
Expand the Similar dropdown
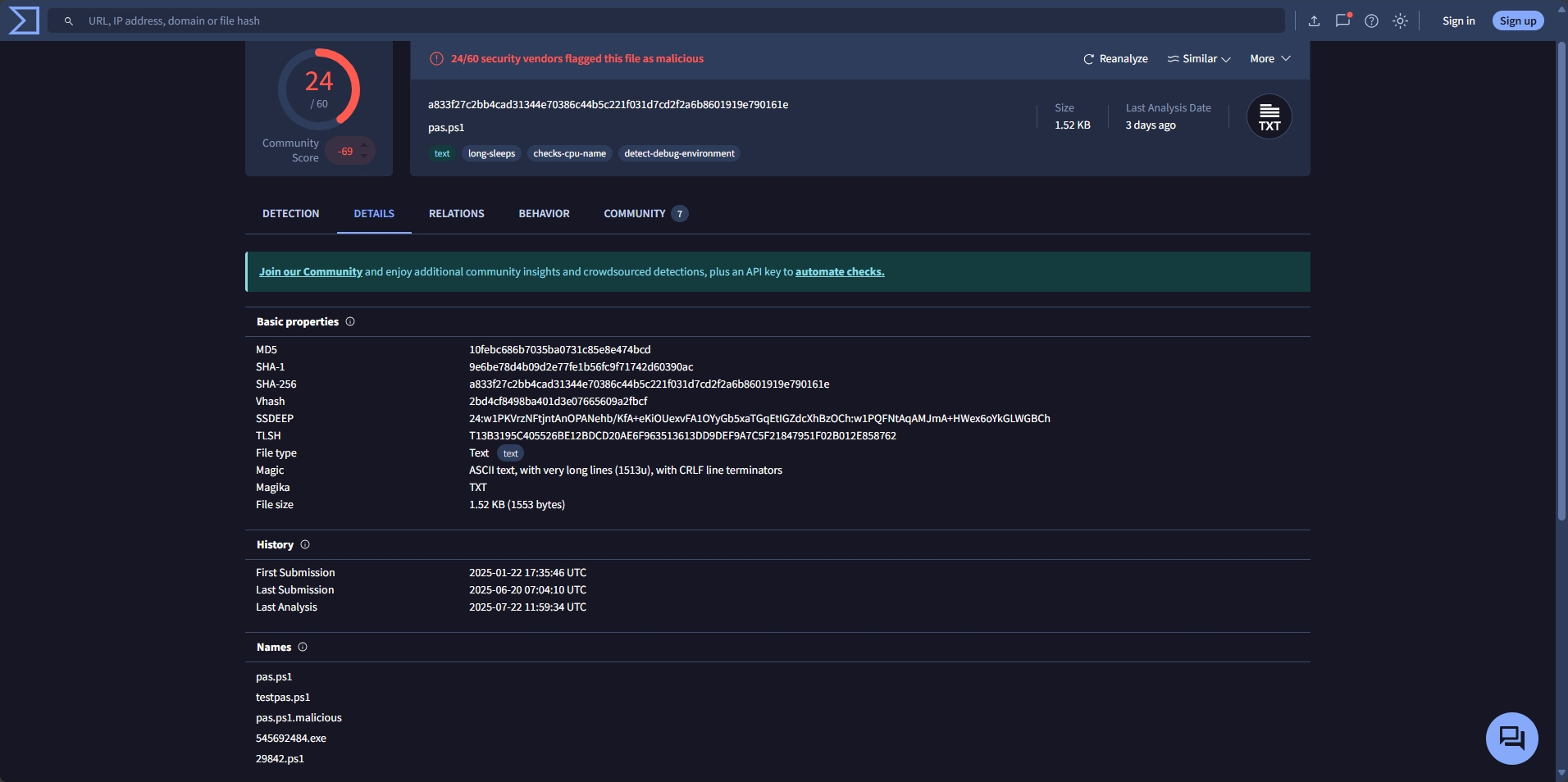1198,59
